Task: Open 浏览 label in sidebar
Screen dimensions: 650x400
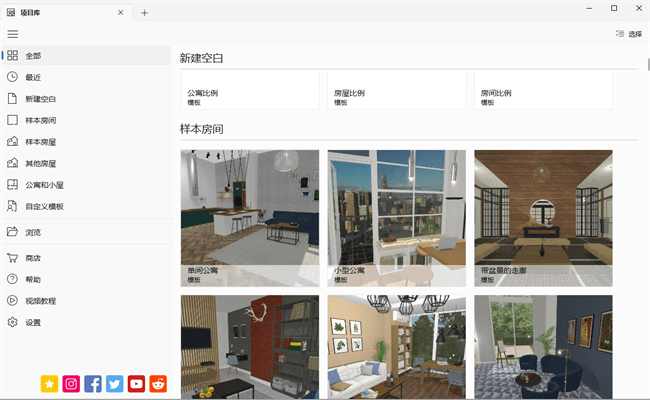Action: [33, 233]
